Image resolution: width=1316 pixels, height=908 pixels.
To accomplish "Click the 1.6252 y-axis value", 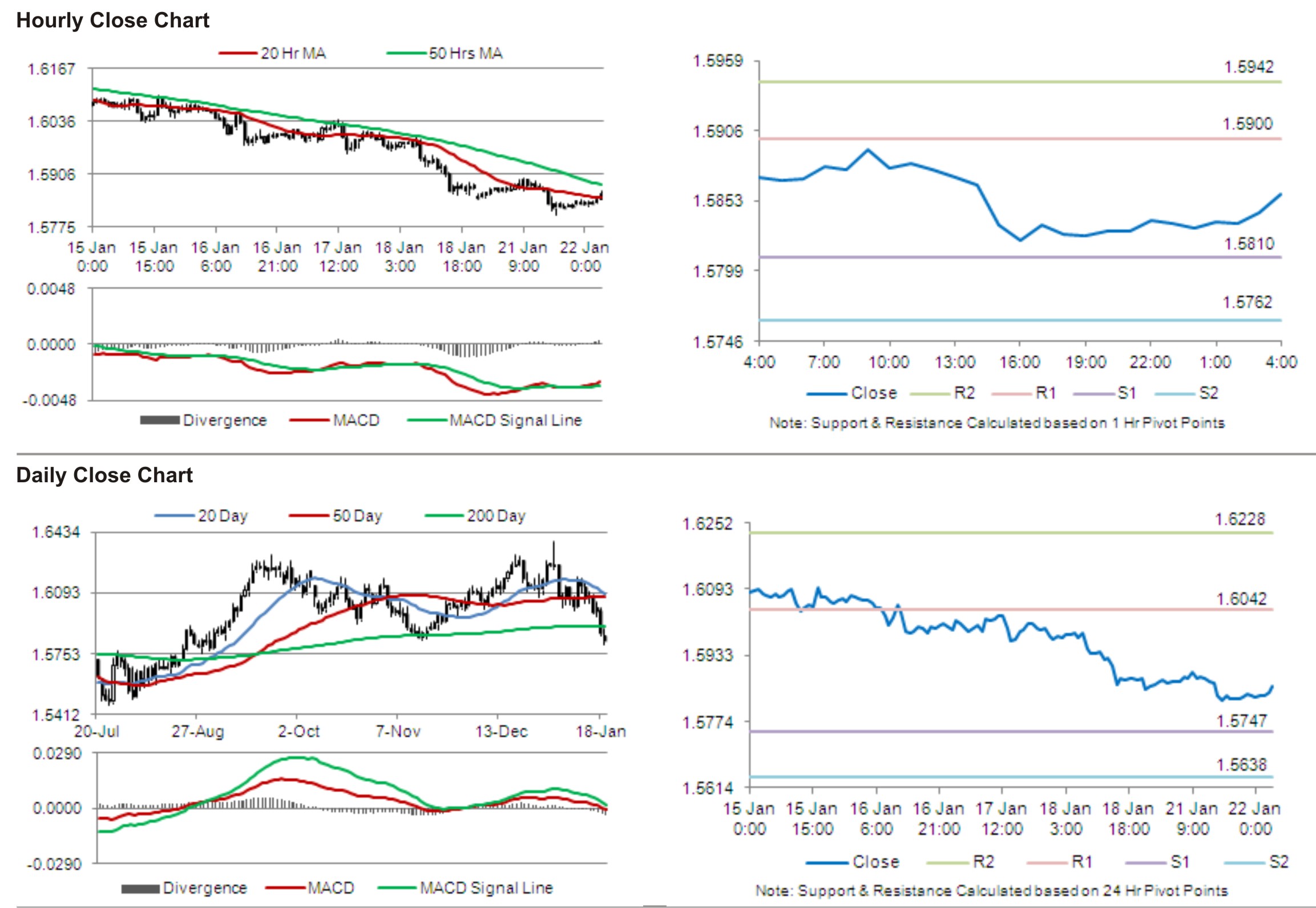I will click(708, 524).
